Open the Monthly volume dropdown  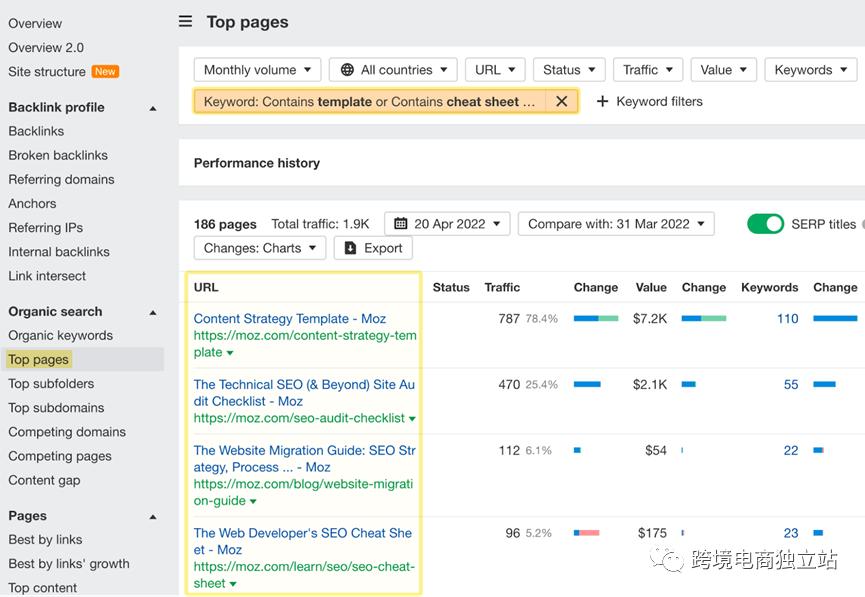point(257,70)
